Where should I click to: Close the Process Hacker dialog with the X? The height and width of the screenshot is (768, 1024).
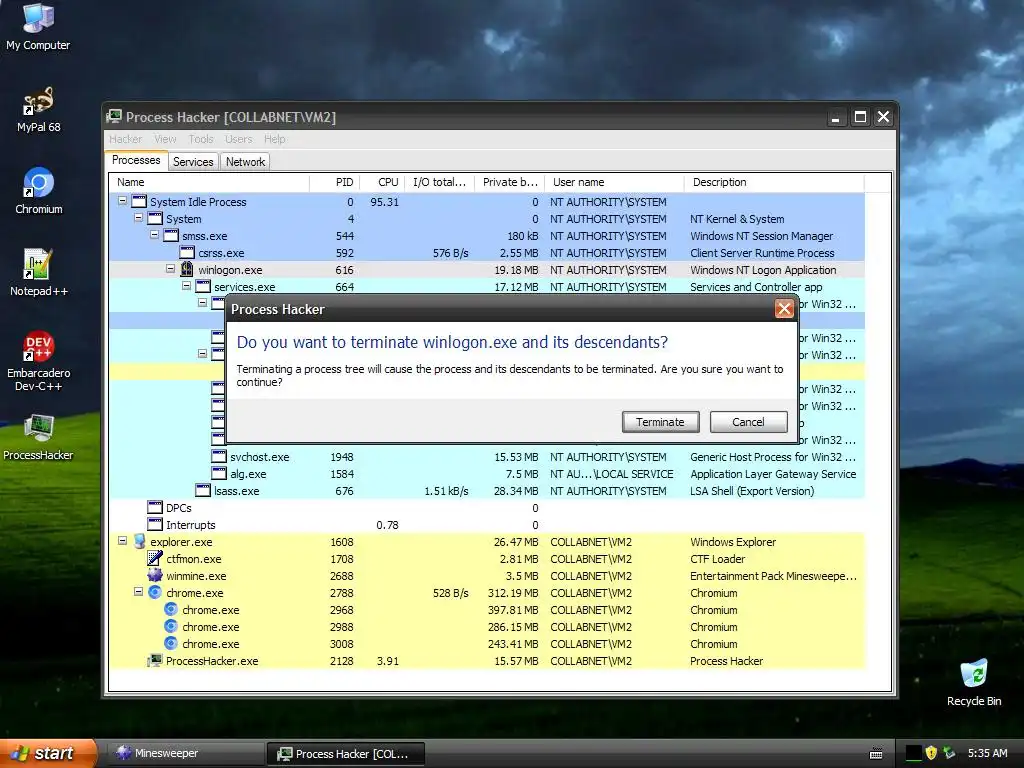[784, 308]
